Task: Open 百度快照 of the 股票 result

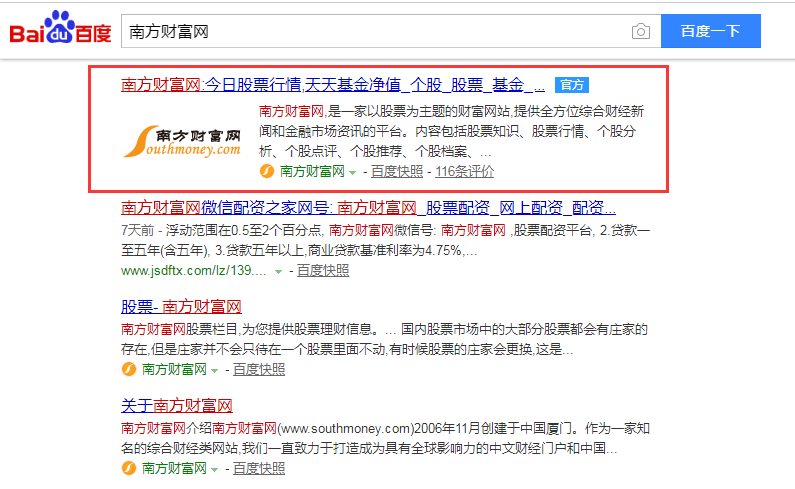Action: (x=259, y=369)
